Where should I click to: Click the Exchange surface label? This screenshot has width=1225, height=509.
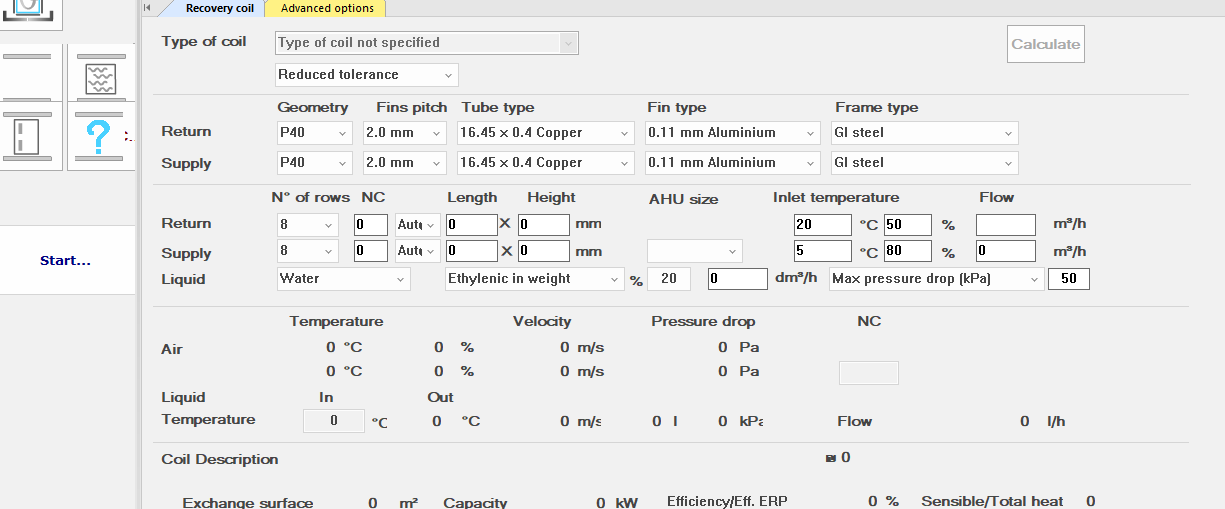(248, 502)
